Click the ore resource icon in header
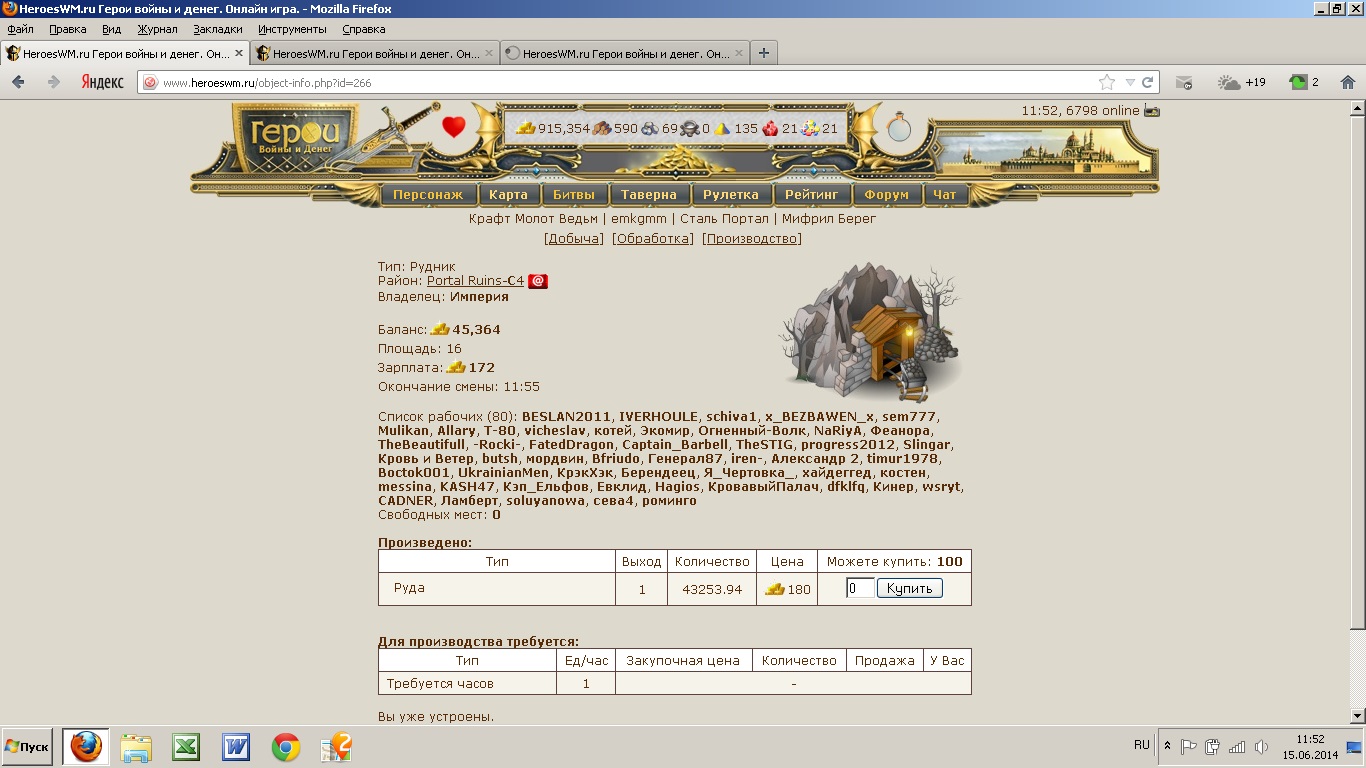Screen dimensions: 1366x768 click(650, 128)
